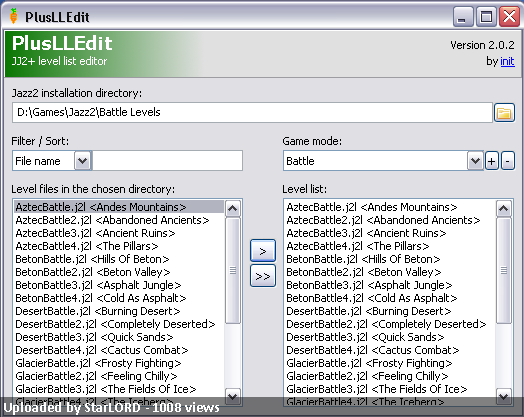Select AztecBattle2.j2l in the directory files list
Screen dimensions: 524x417
(x=112, y=220)
